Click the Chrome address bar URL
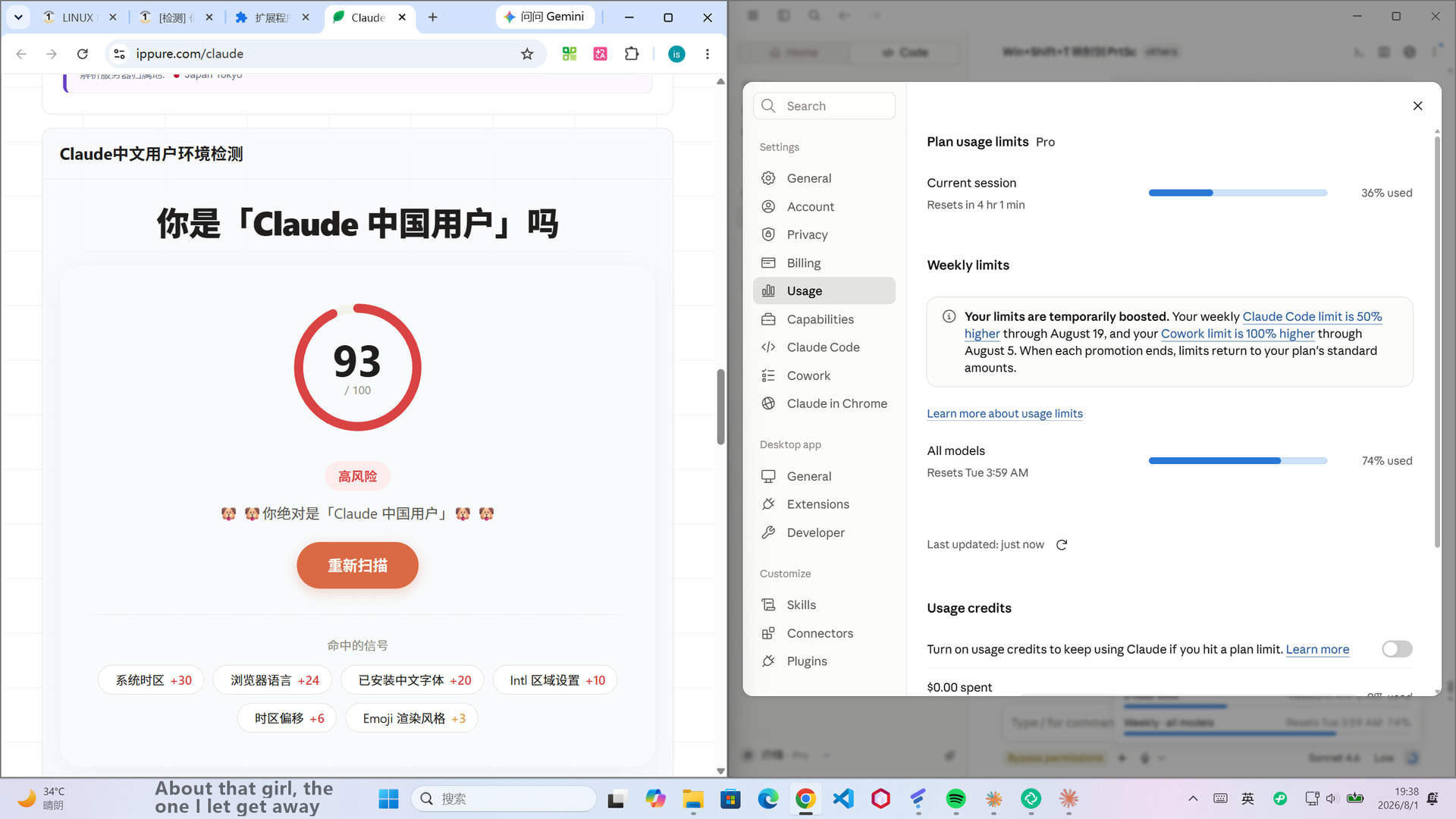 coord(190,54)
